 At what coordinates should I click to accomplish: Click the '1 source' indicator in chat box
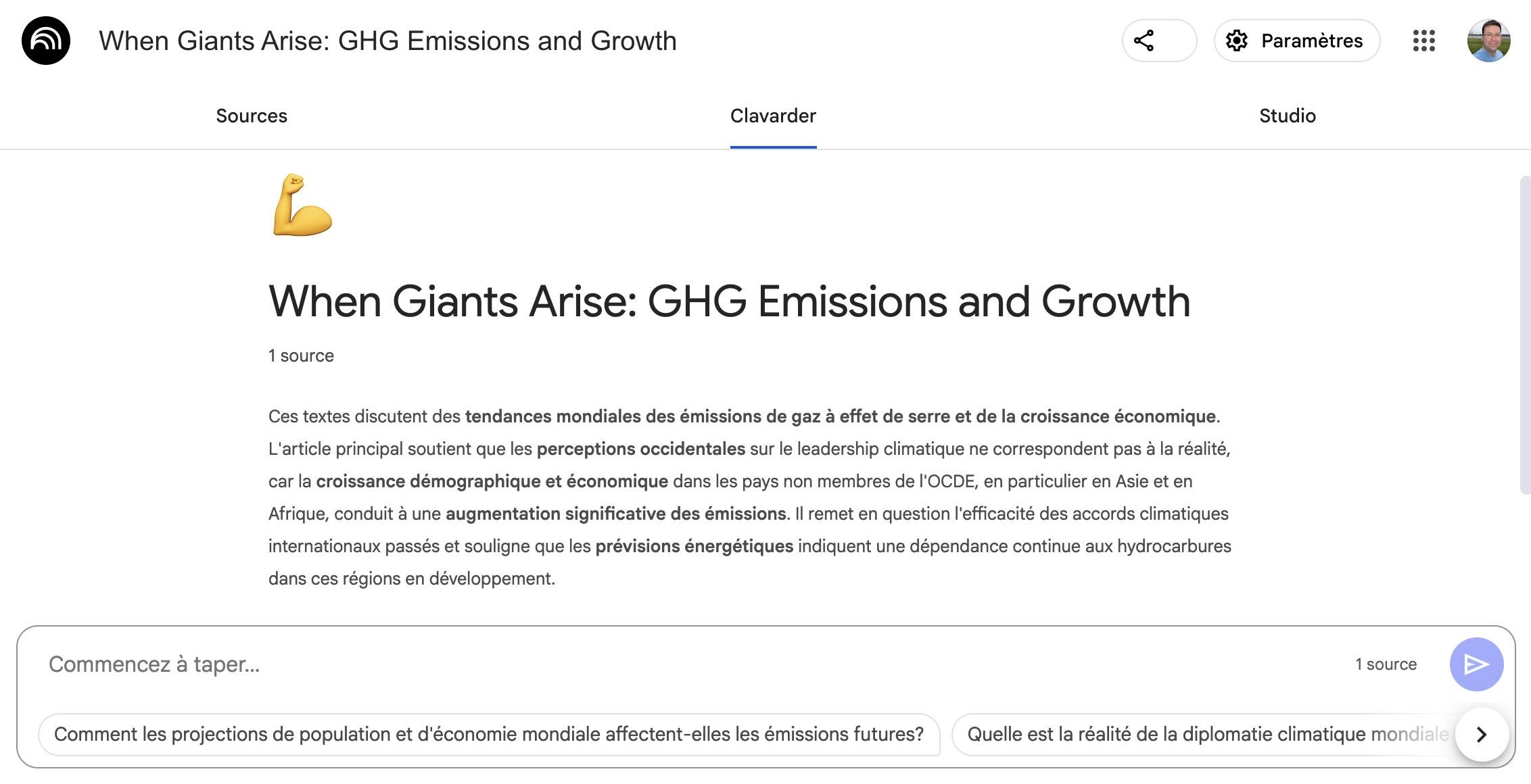[x=1386, y=664]
